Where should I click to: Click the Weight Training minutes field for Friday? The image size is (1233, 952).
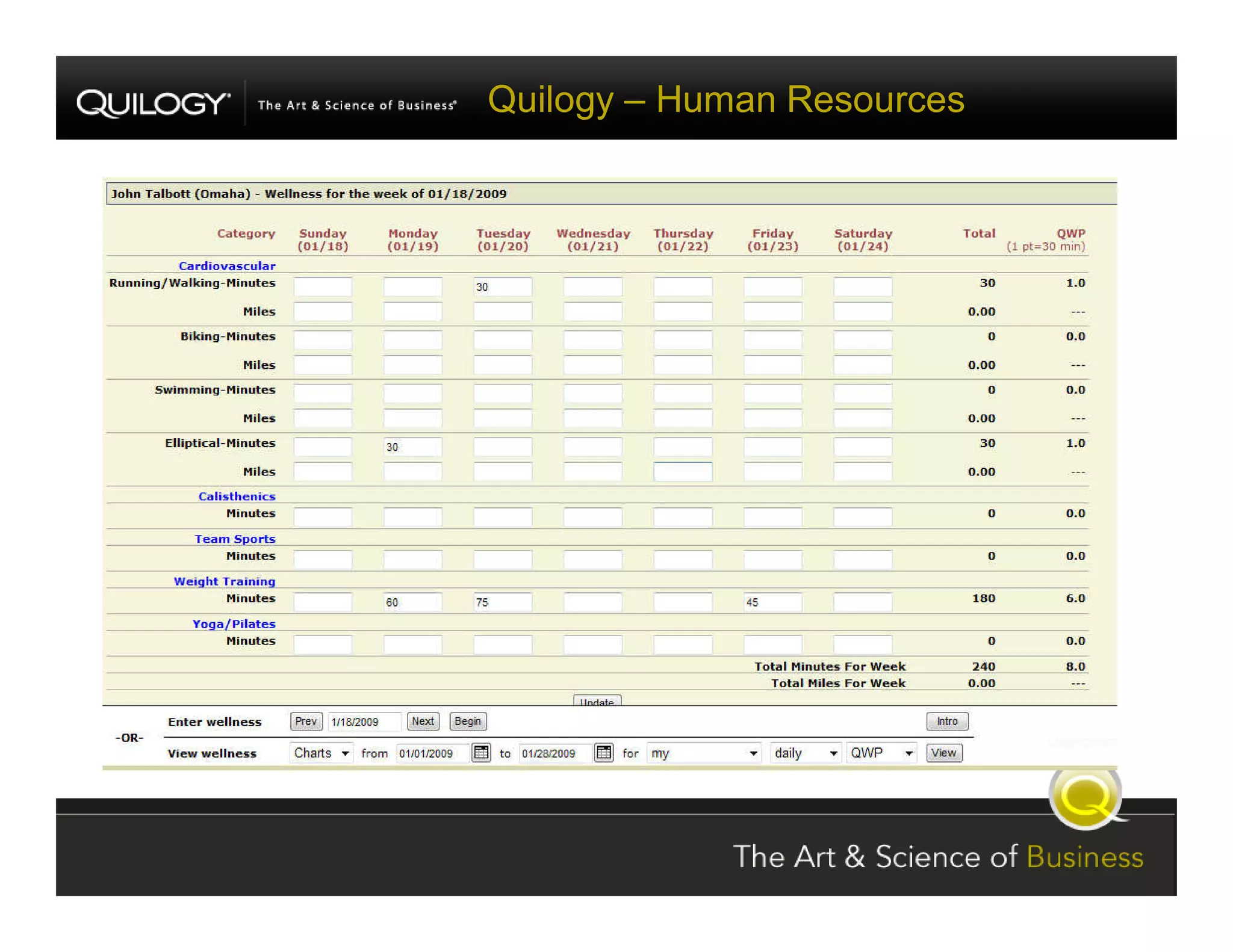(x=772, y=602)
